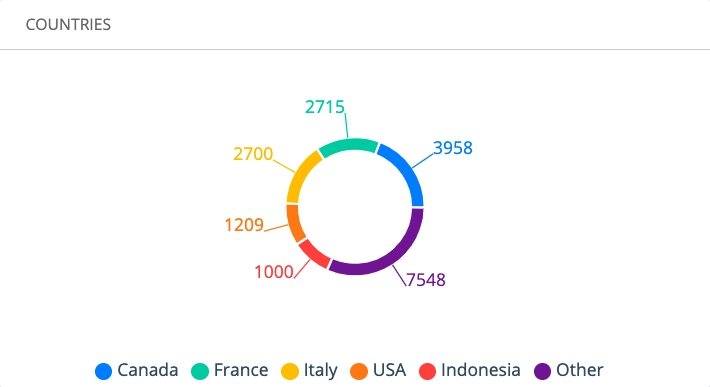Click the red Indonesia legend dot
The height and width of the screenshot is (387, 710).
pyautogui.click(x=427, y=371)
